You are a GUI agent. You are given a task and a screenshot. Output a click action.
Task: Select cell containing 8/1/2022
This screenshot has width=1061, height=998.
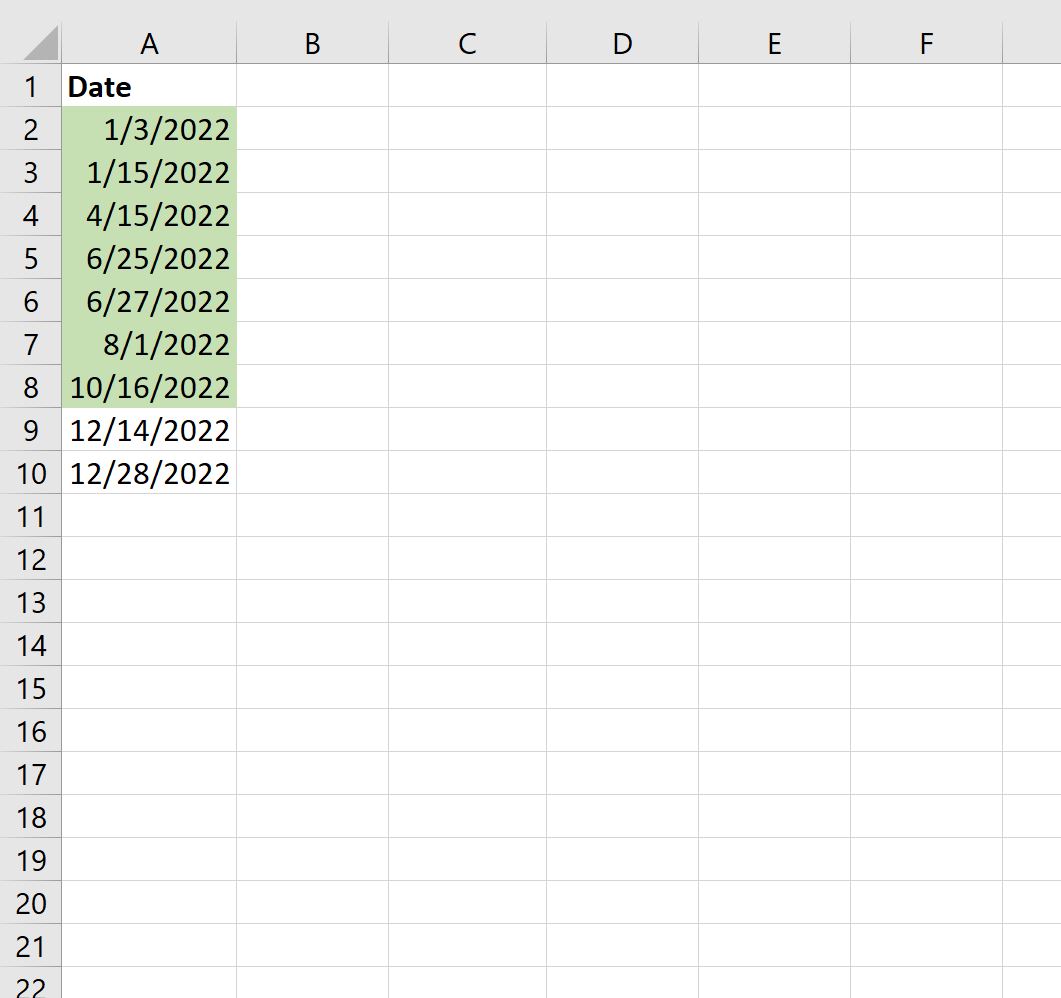click(149, 344)
